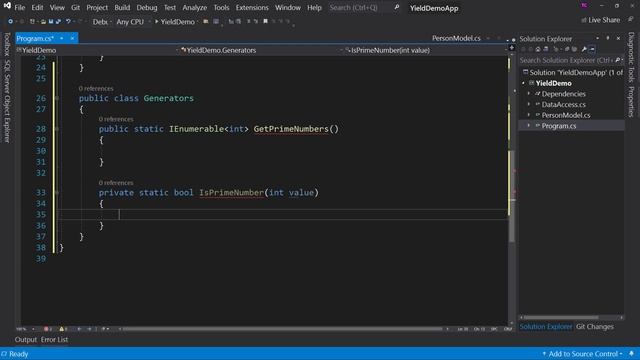640x360 pixels.
Task: Open the Debug menu
Action: pos(147,8)
